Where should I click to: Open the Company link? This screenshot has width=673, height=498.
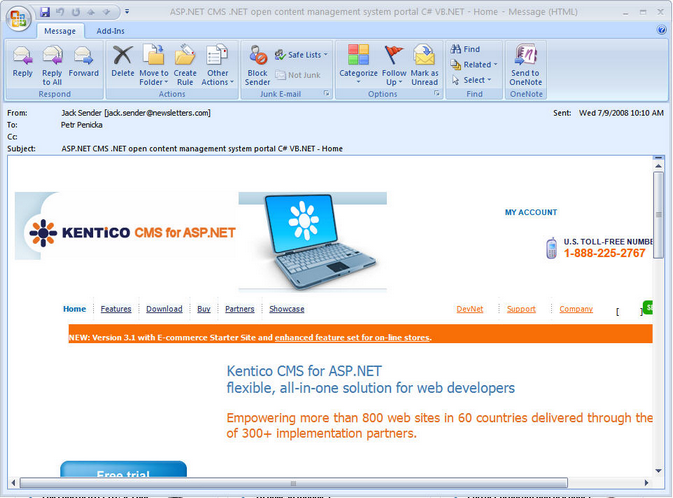(576, 309)
